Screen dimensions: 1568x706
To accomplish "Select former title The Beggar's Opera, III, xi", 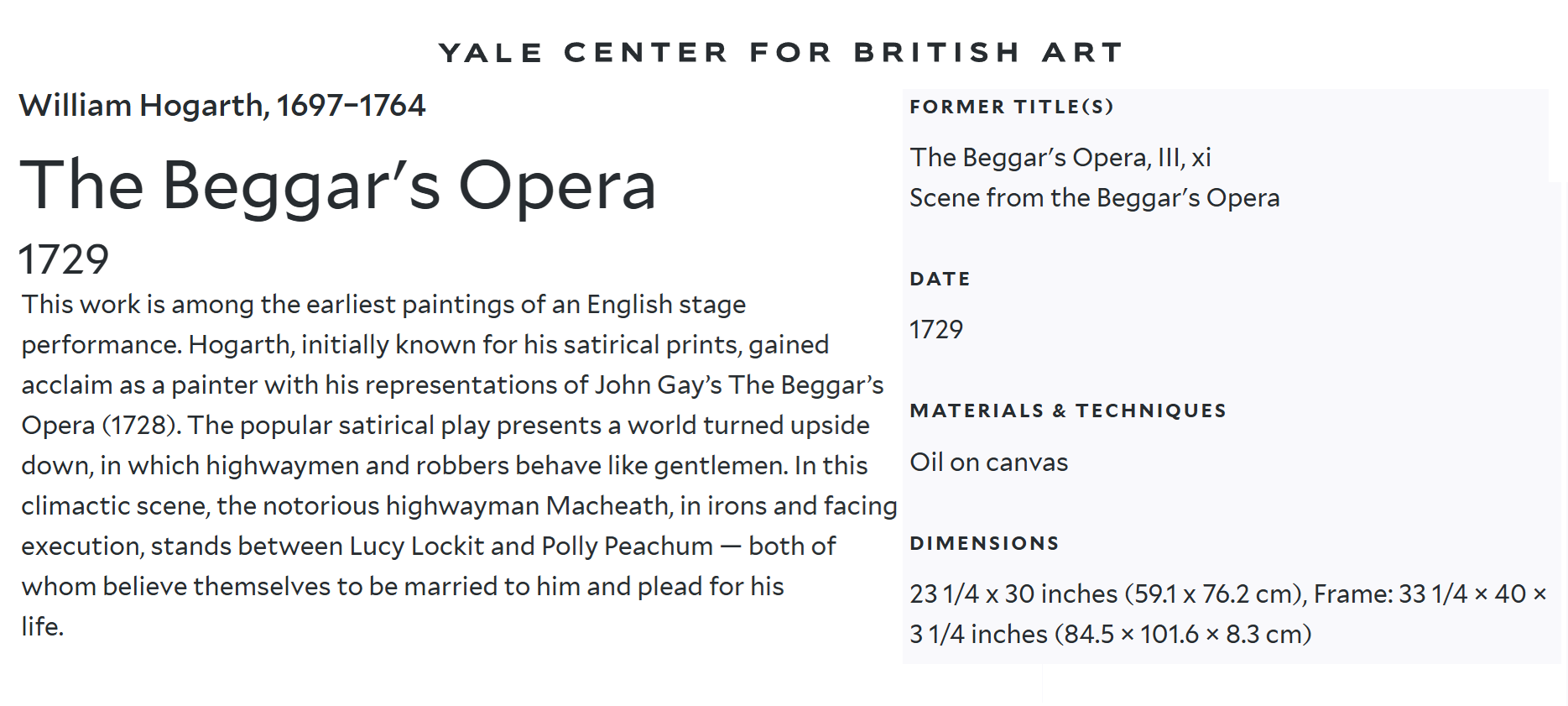I will pyautogui.click(x=1060, y=158).
